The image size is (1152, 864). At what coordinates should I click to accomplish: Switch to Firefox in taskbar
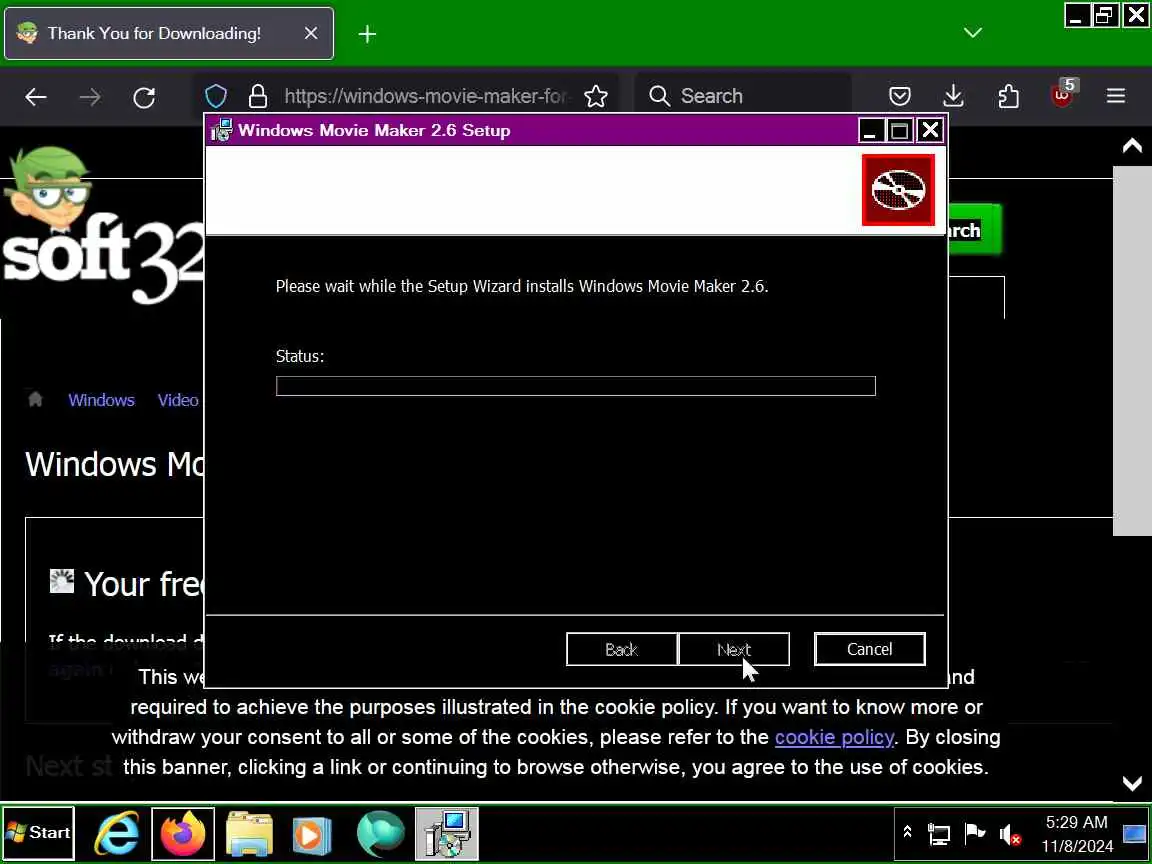(x=183, y=833)
